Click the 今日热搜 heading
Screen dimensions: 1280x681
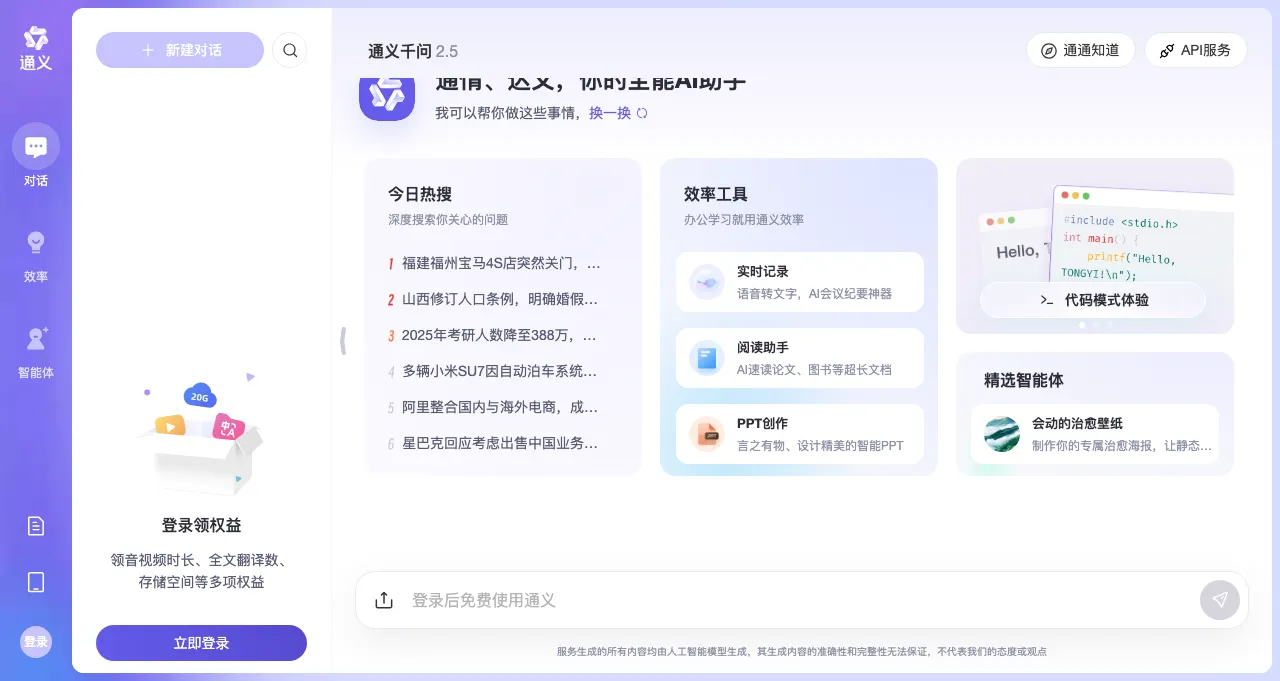click(x=420, y=194)
